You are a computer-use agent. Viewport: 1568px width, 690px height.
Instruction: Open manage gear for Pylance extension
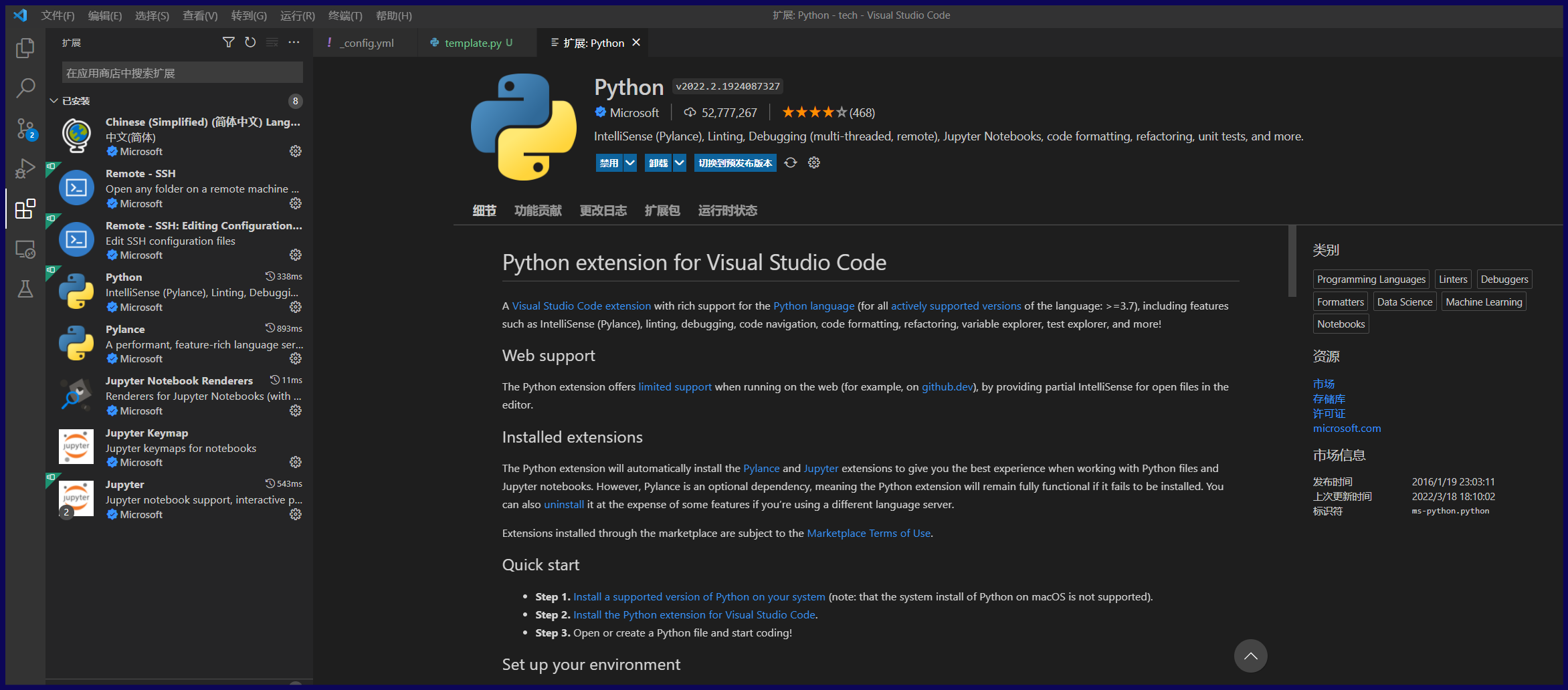pyautogui.click(x=295, y=359)
